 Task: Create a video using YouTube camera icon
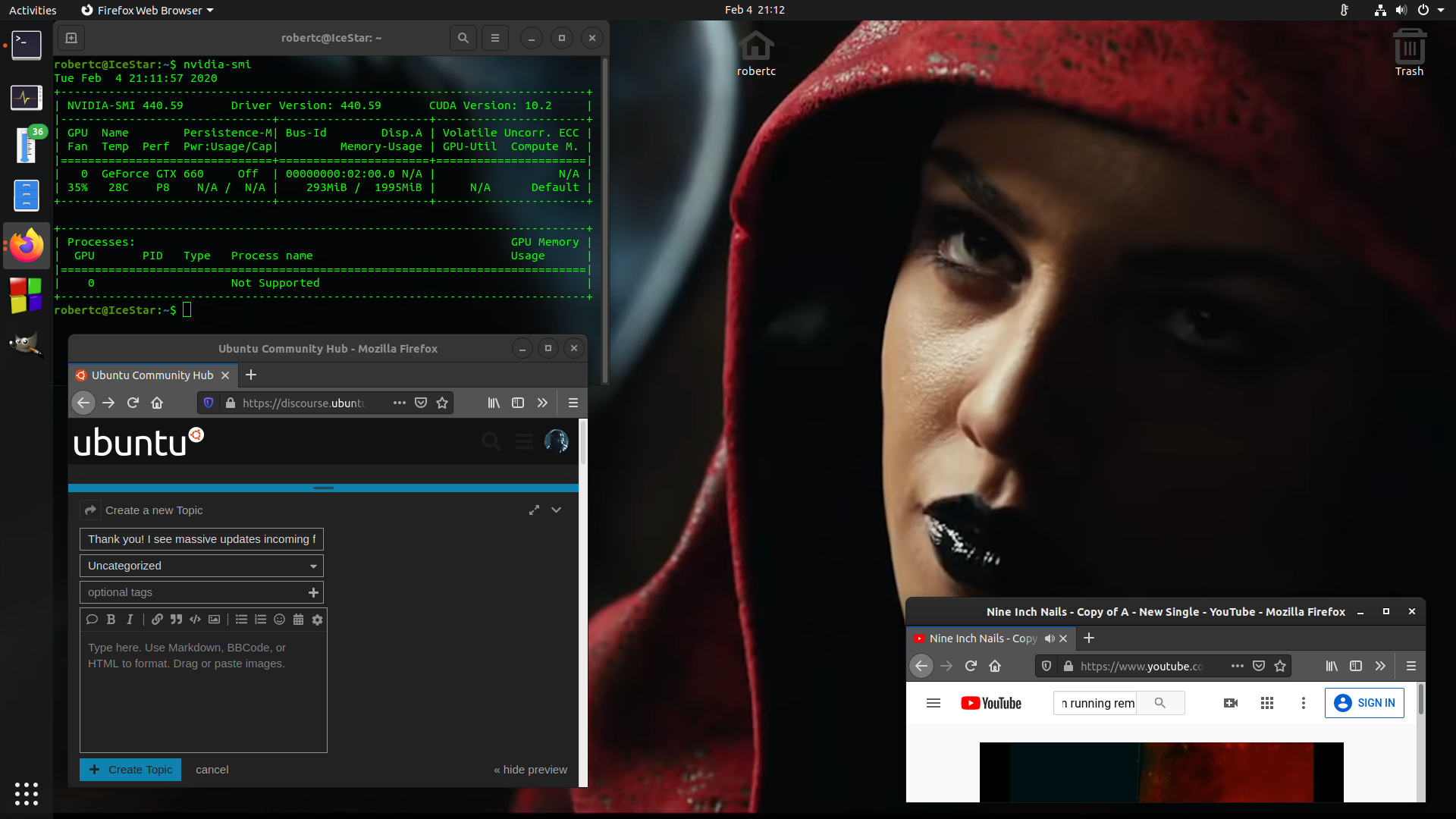(x=1231, y=703)
